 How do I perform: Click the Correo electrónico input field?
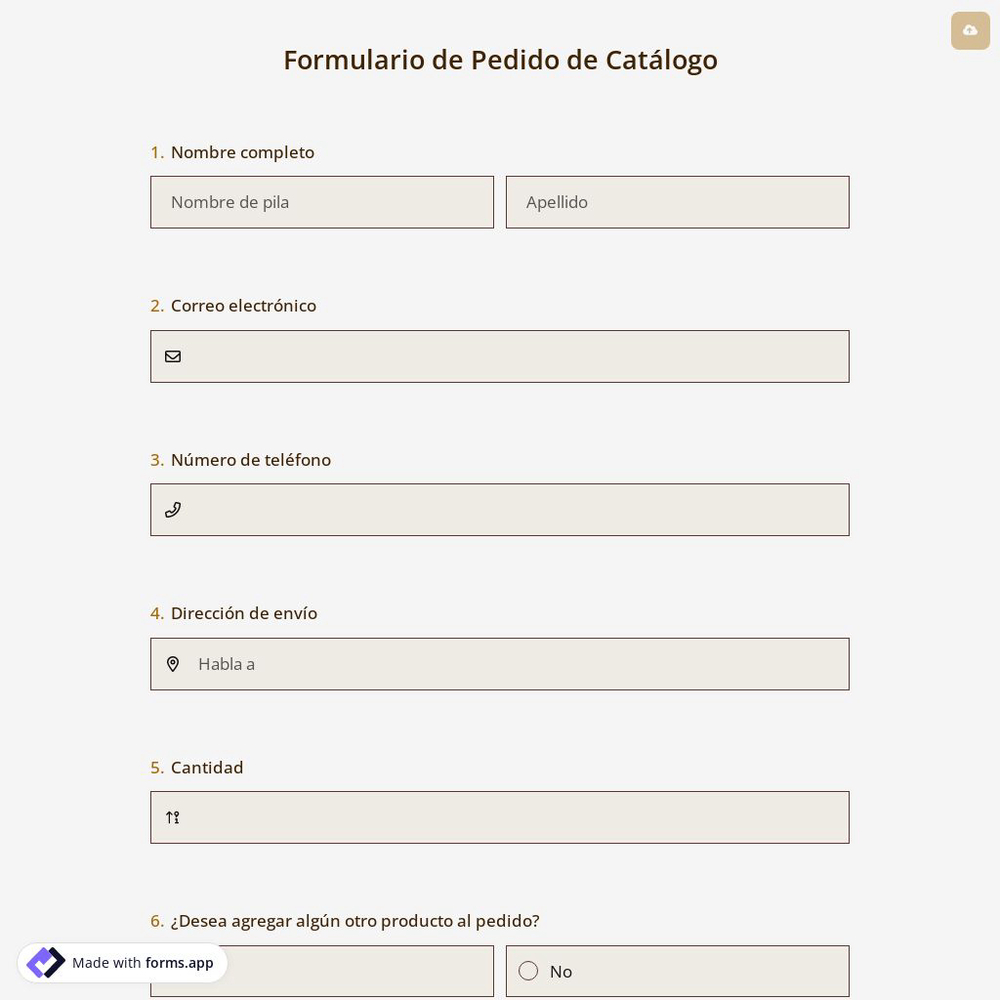[x=500, y=356]
